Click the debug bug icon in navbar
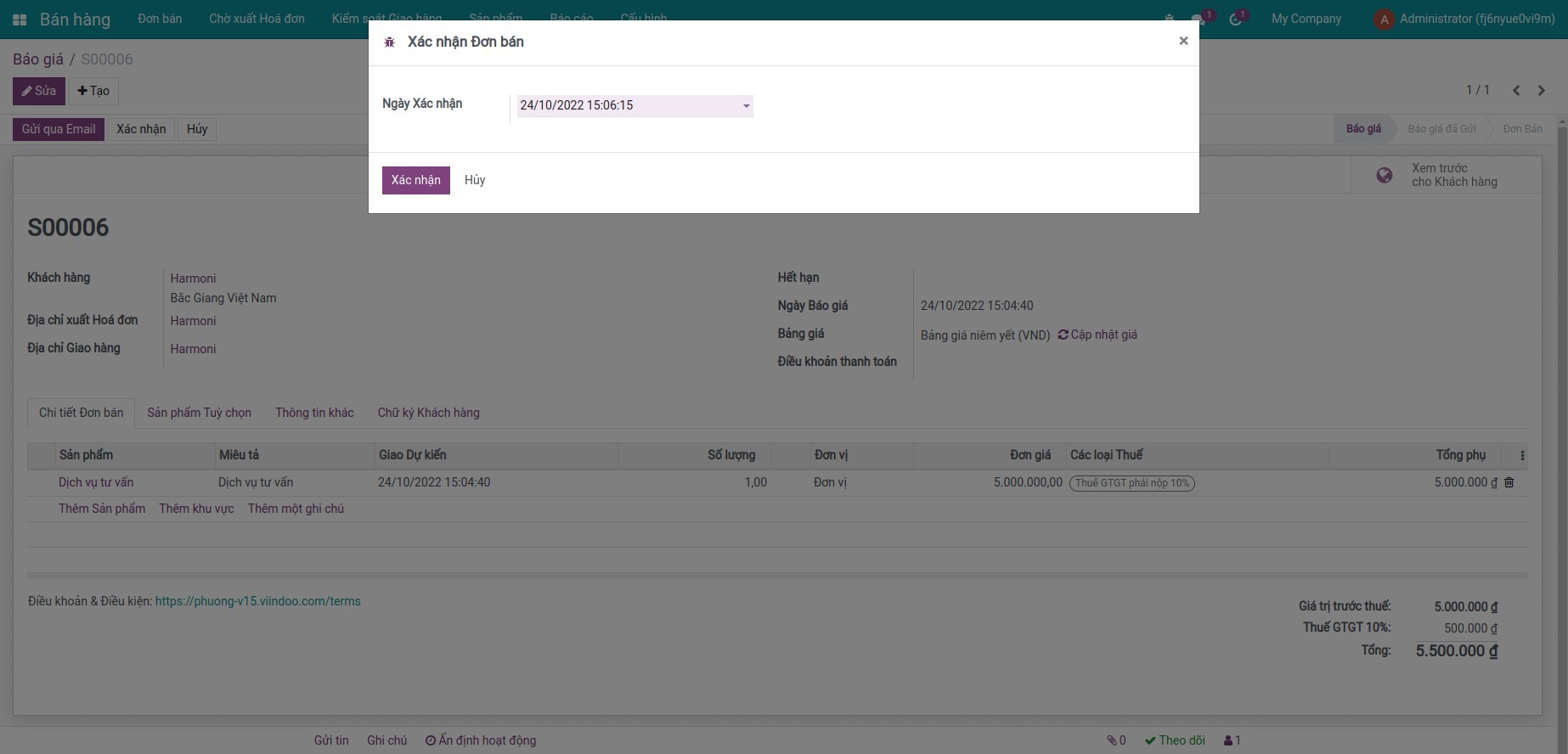 pyautogui.click(x=1170, y=19)
